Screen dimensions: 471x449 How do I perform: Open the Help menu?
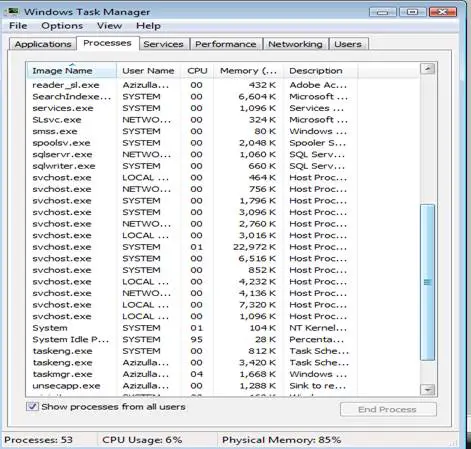tap(148, 26)
